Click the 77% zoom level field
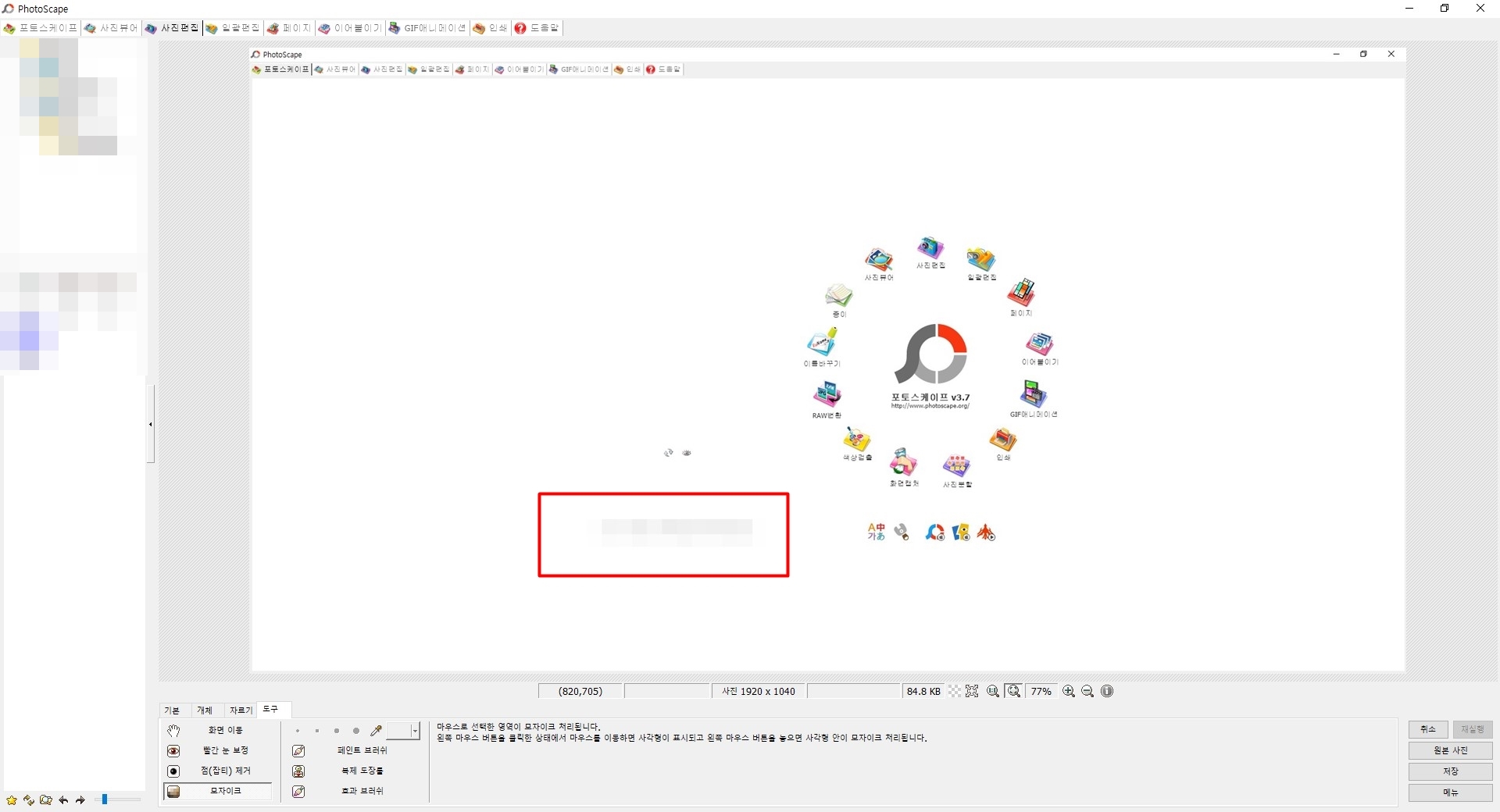 coord(1041,692)
